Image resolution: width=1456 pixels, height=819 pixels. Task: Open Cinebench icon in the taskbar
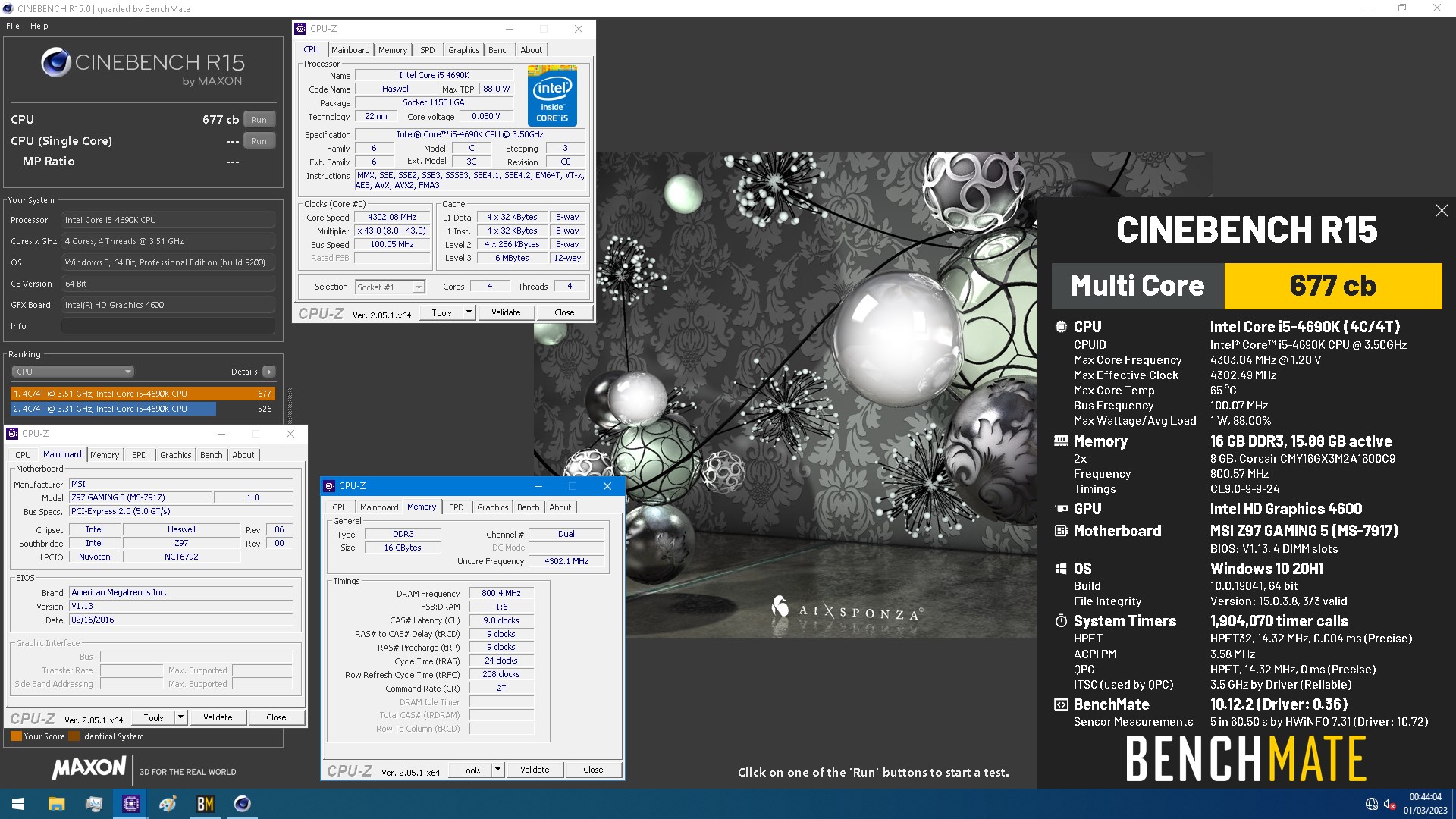point(242,804)
